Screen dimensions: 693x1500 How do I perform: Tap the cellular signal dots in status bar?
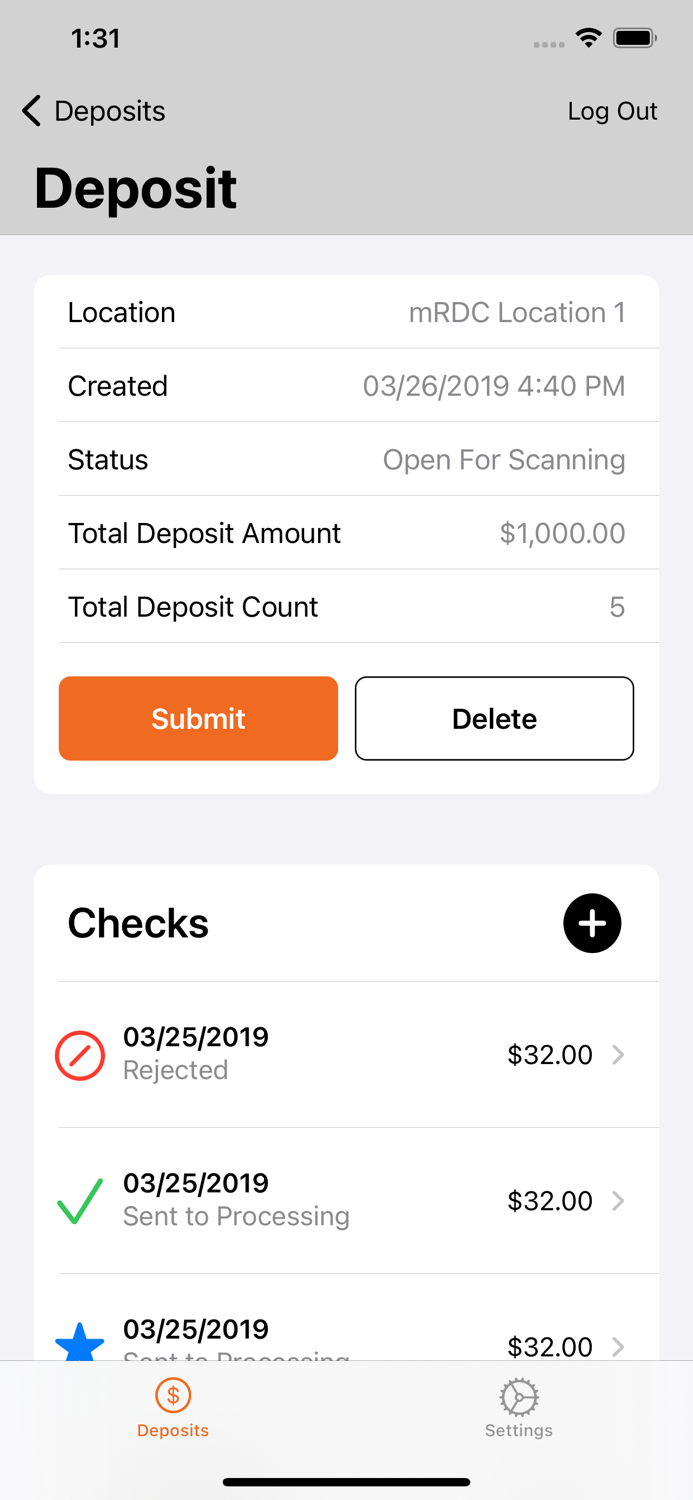pos(548,44)
